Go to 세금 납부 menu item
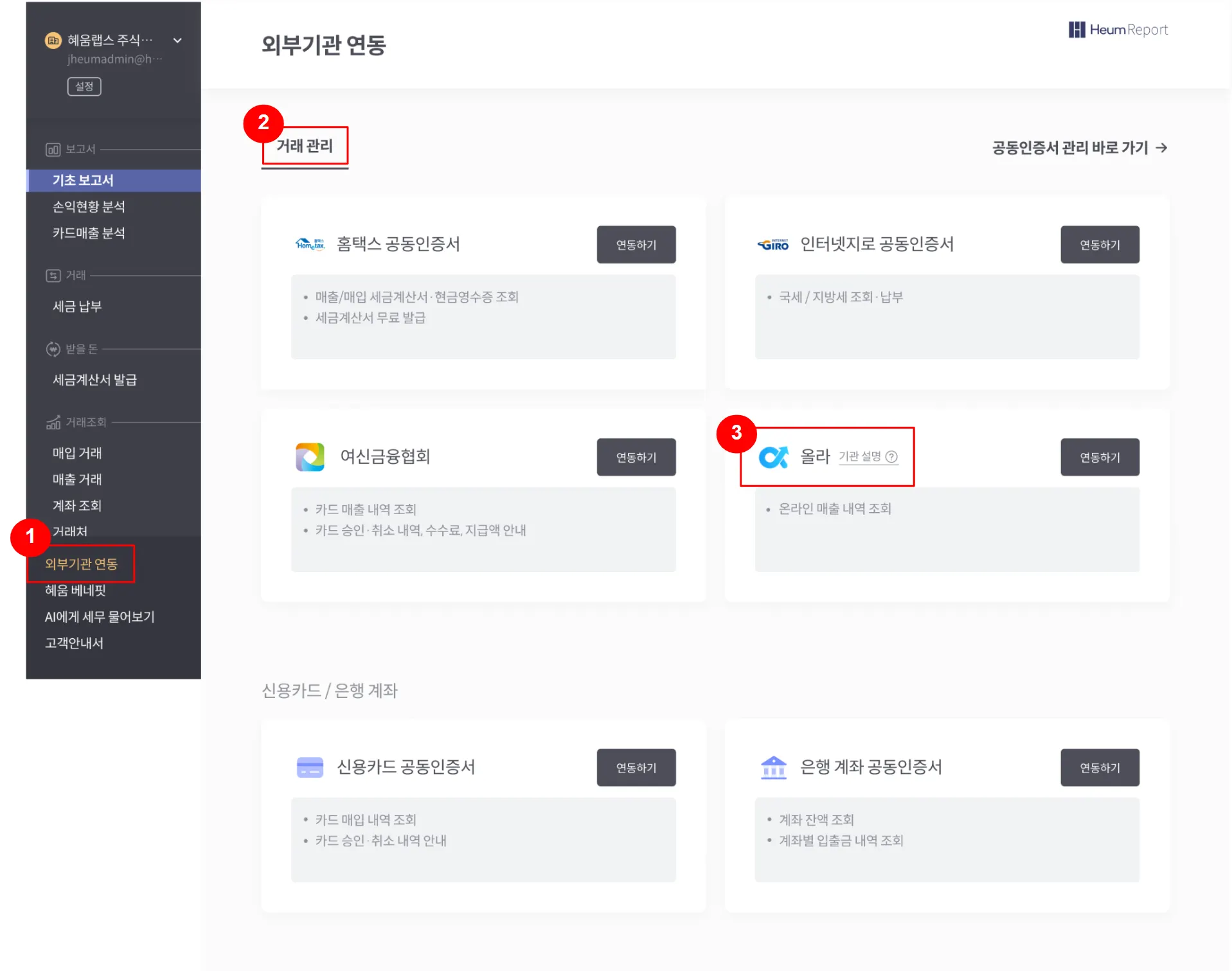1232x971 pixels. (77, 307)
